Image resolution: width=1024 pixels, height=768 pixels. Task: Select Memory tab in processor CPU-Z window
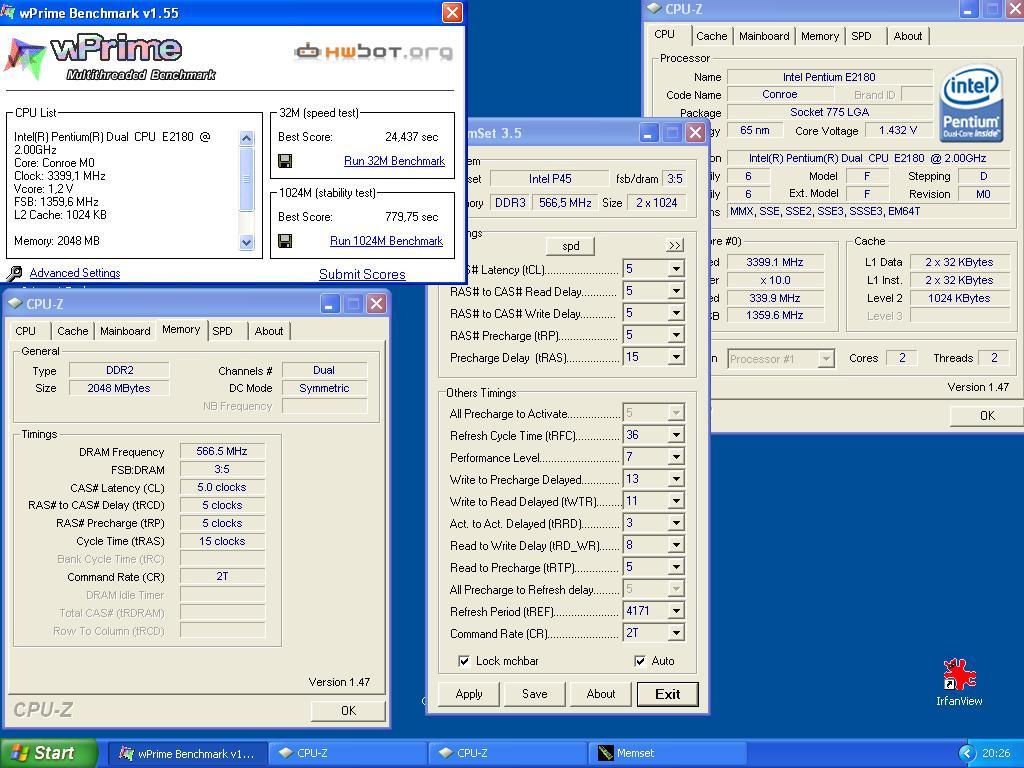click(x=820, y=37)
